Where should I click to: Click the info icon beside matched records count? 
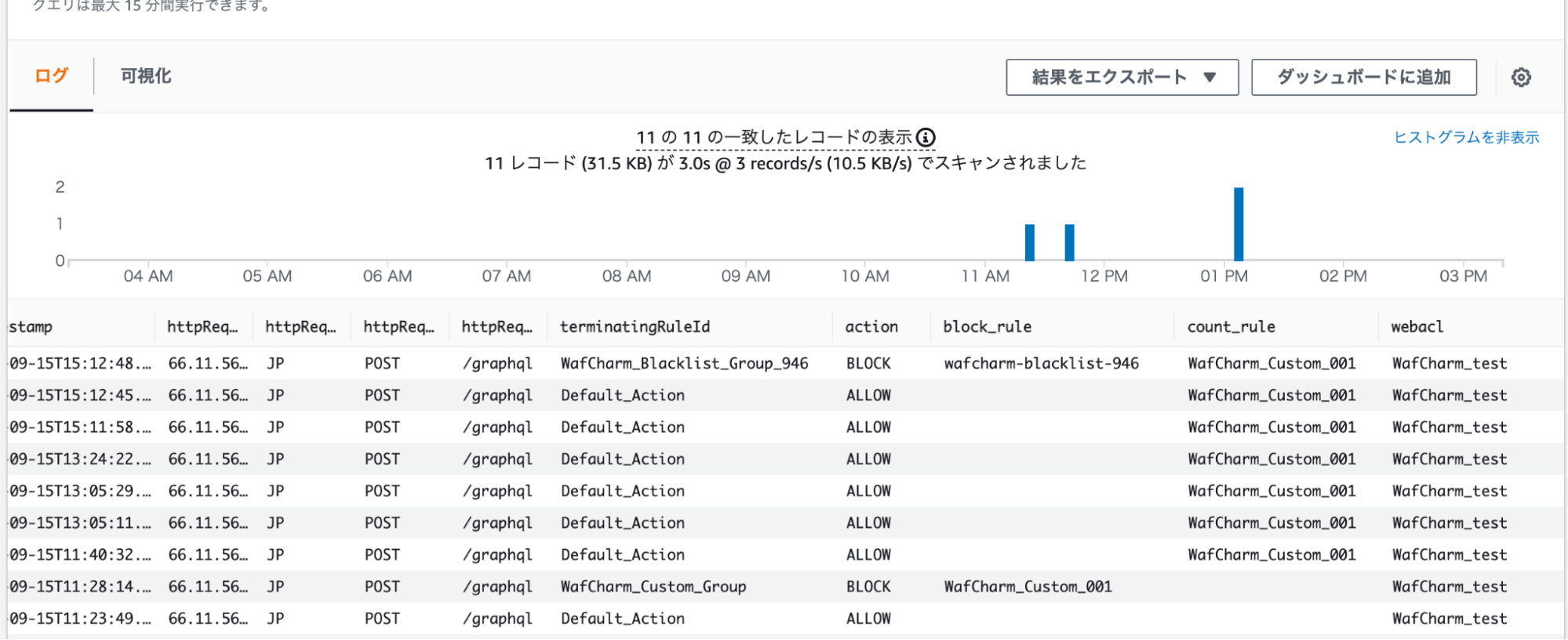click(926, 138)
